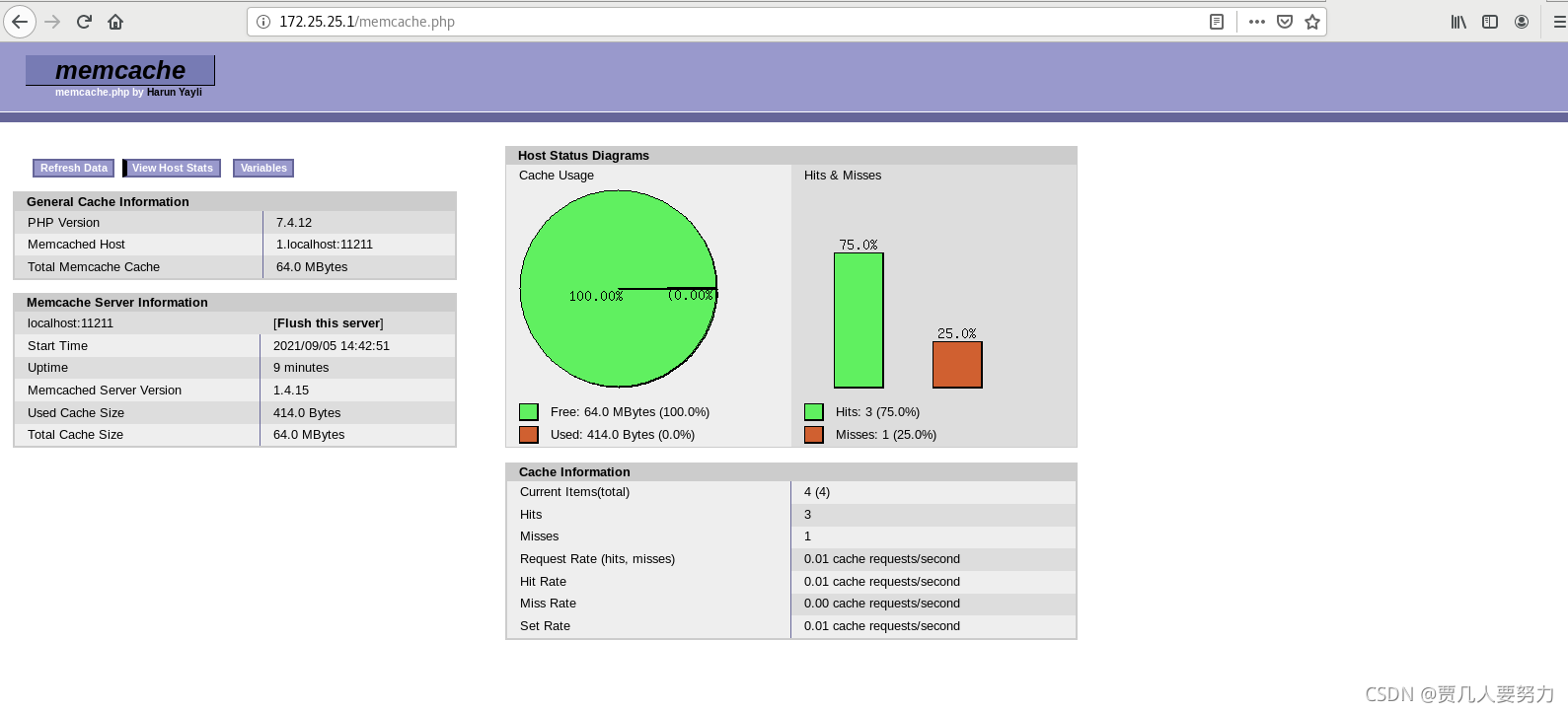The height and width of the screenshot is (713, 1568).
Task: Click the Memcache Server Information heading
Action: tap(117, 303)
